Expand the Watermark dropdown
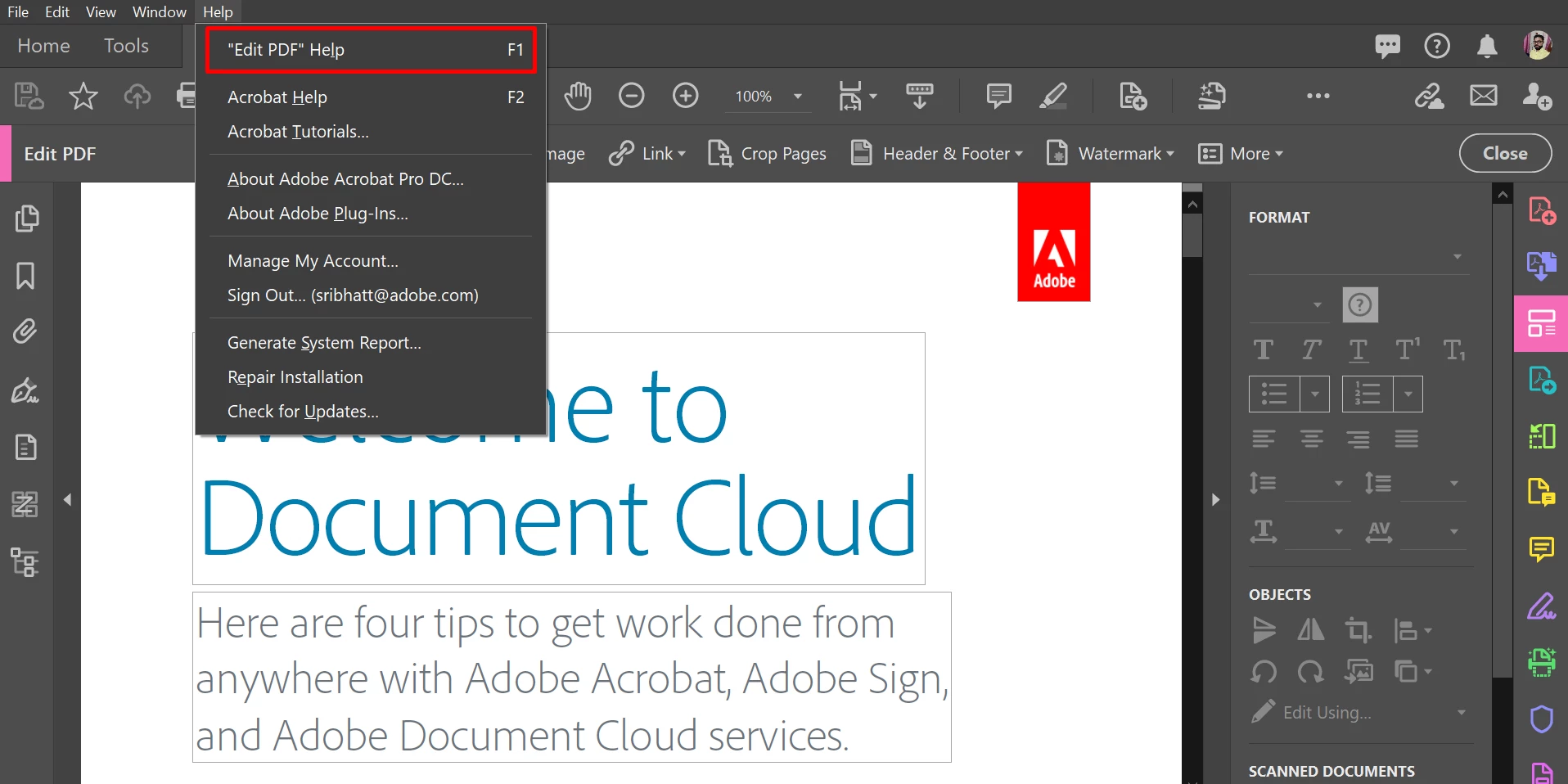1568x784 pixels. 1110,154
